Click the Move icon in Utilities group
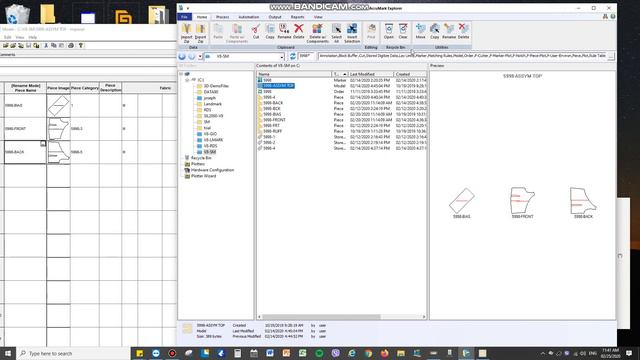This screenshot has width=640, height=360. [420, 31]
